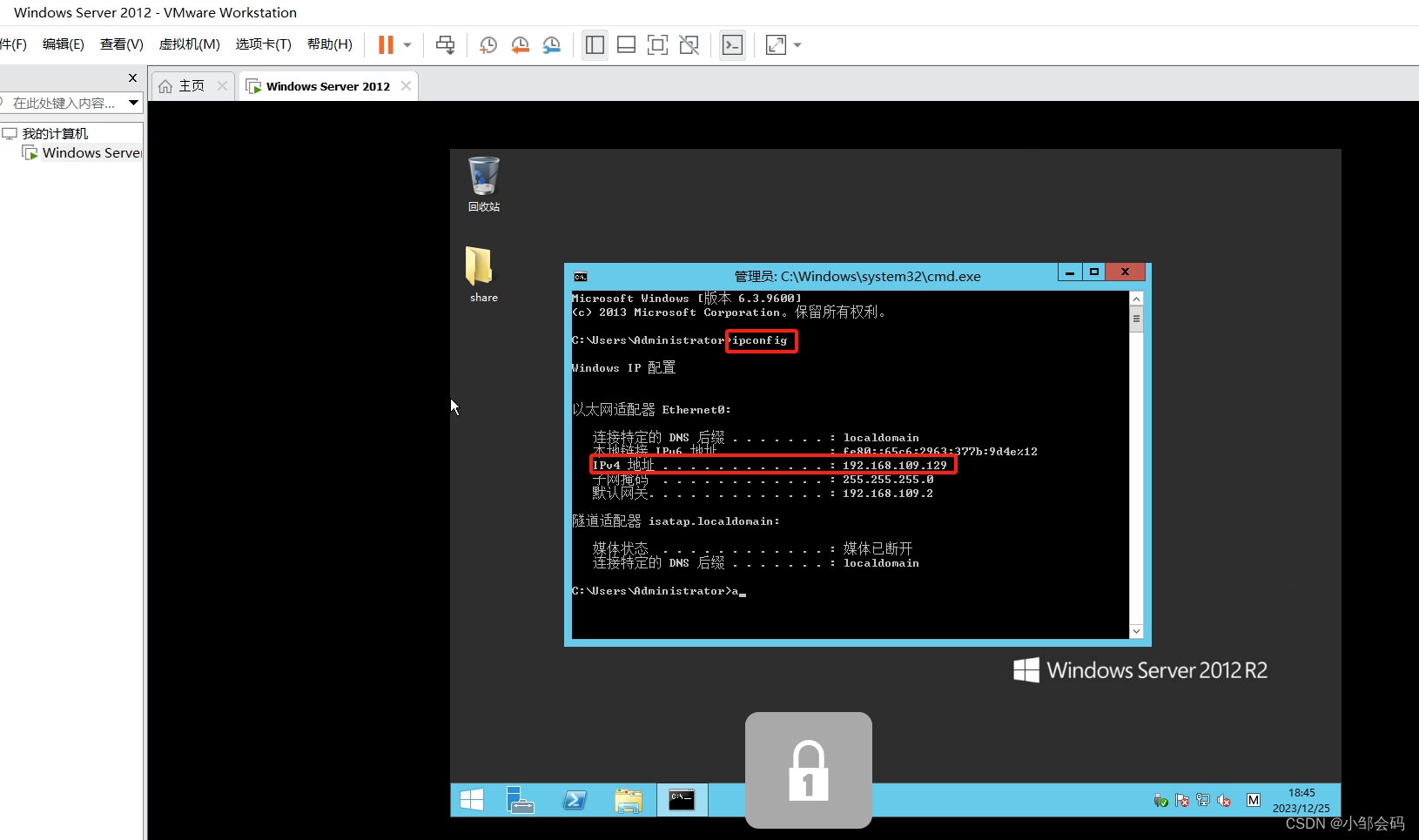Launch PowerShell from the taskbar
Viewport: 1419px width, 840px height.
tap(575, 800)
